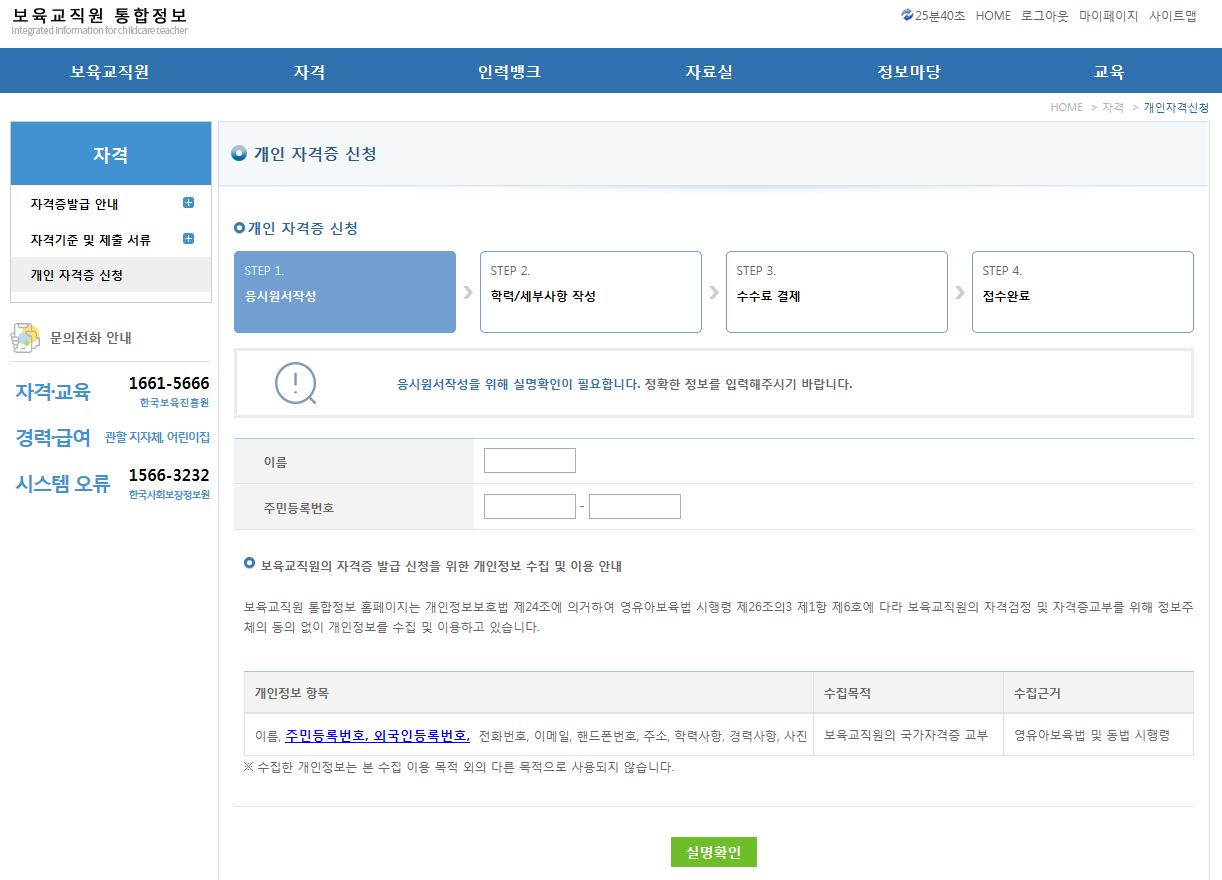Click the 이름 input field
The width and height of the screenshot is (1222, 880).
coord(530,460)
